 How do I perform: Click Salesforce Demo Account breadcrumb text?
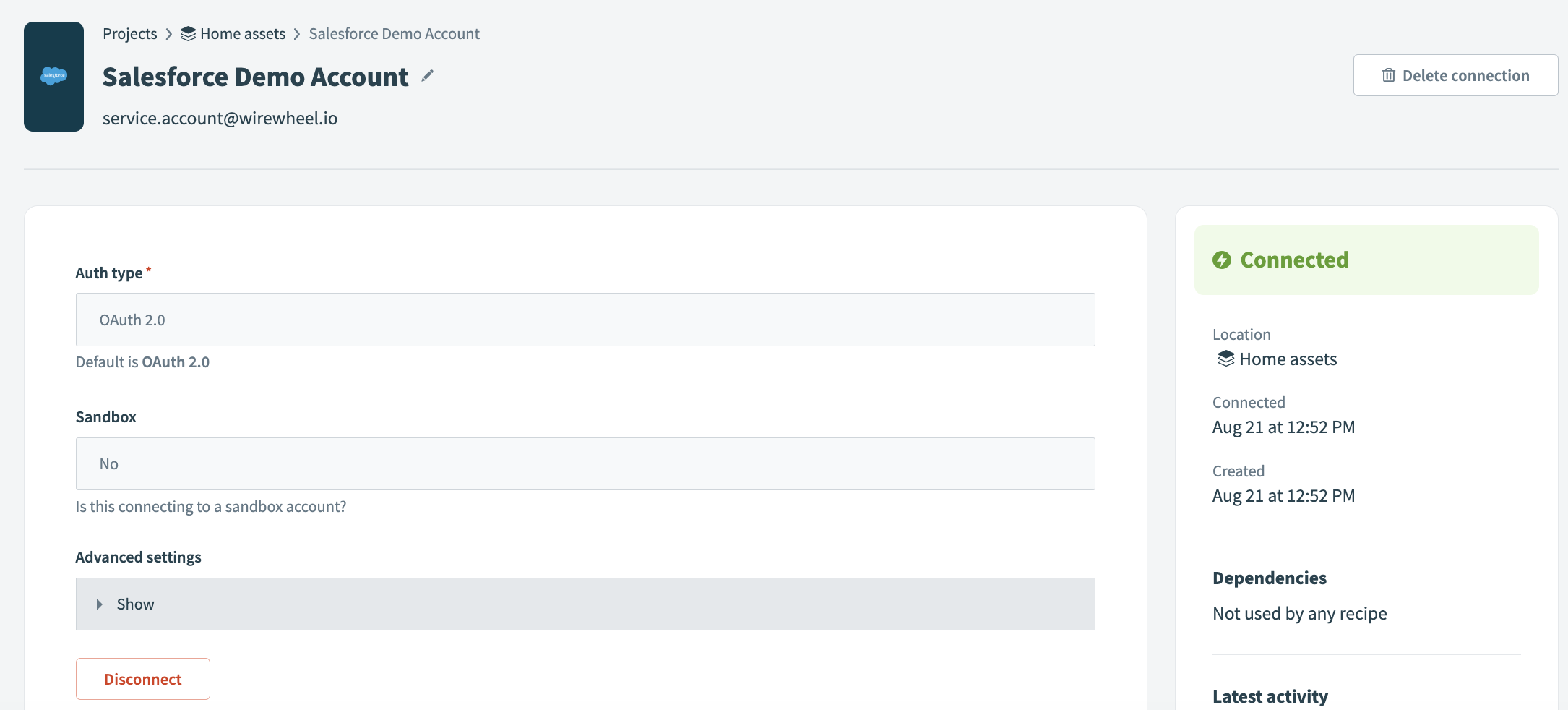394,34
